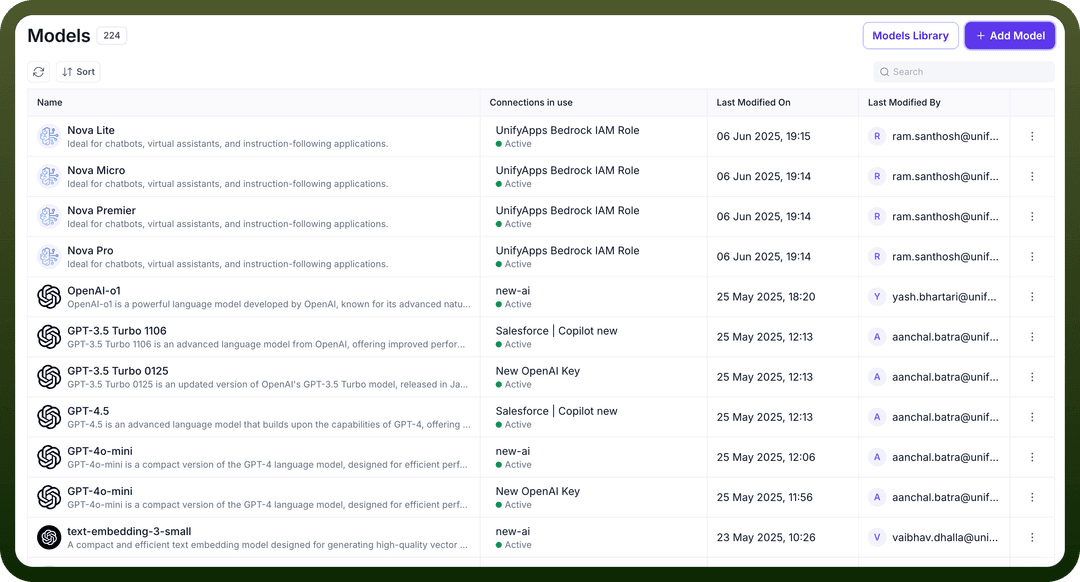Open the three-dot menu for GPT-3.5 Turbo 1106

coord(1032,337)
